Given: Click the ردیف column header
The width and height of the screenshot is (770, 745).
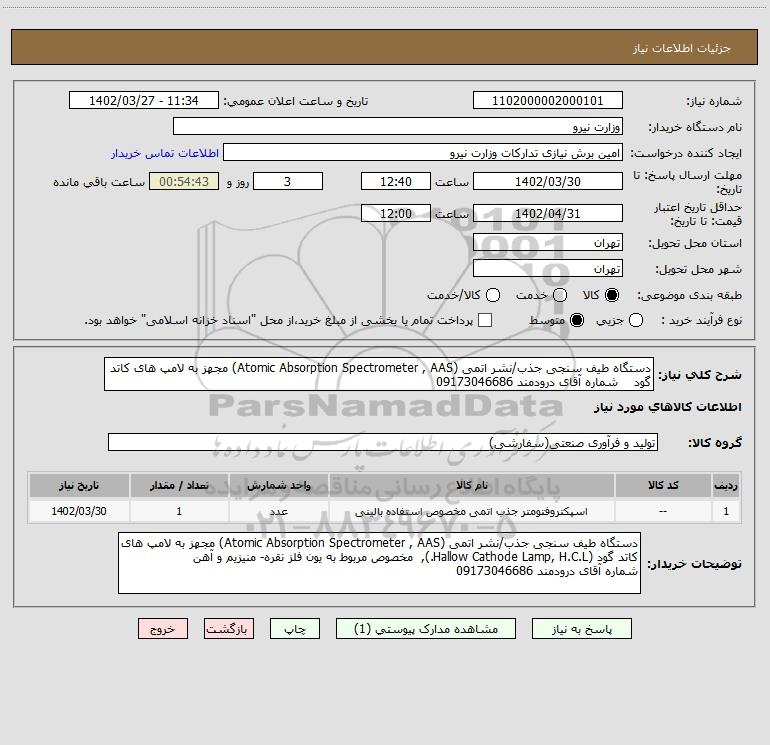Looking at the screenshot, I should pos(726,485).
